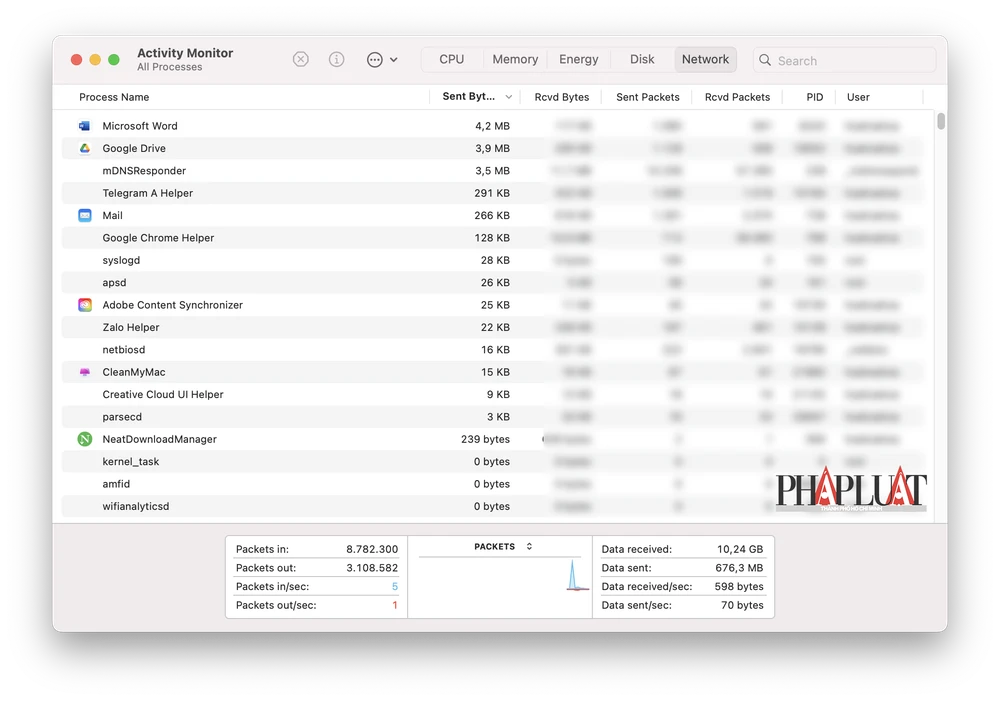Click the stop process X icon
Screen dimensions: 1000x701
click(x=301, y=60)
